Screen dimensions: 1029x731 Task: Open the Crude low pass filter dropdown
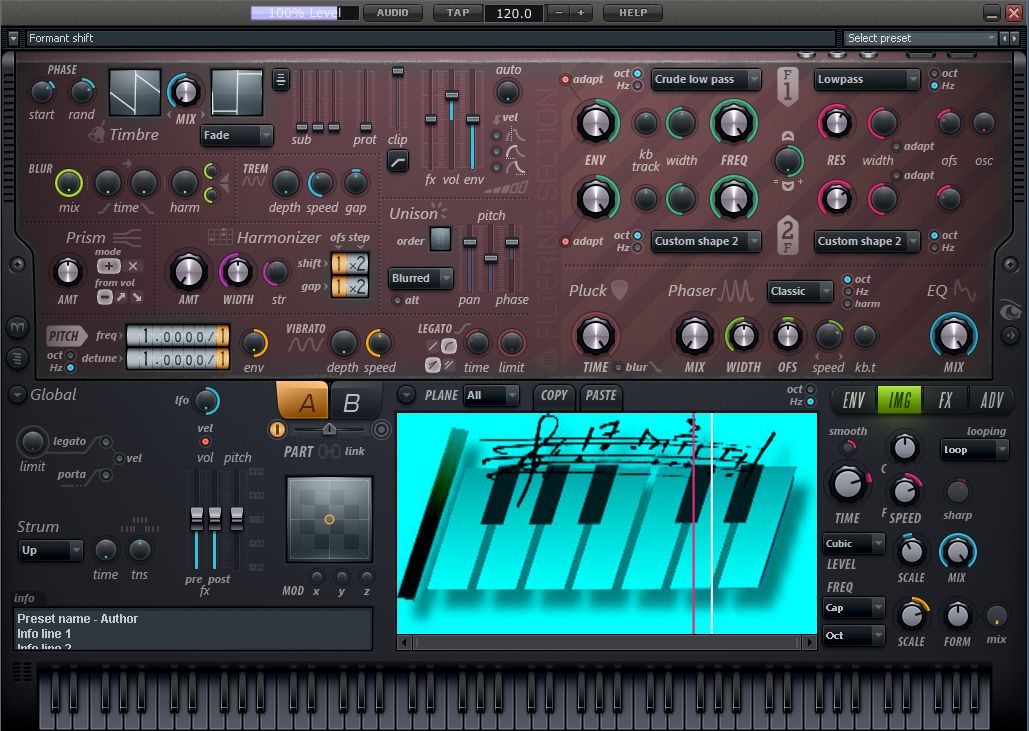click(x=706, y=79)
